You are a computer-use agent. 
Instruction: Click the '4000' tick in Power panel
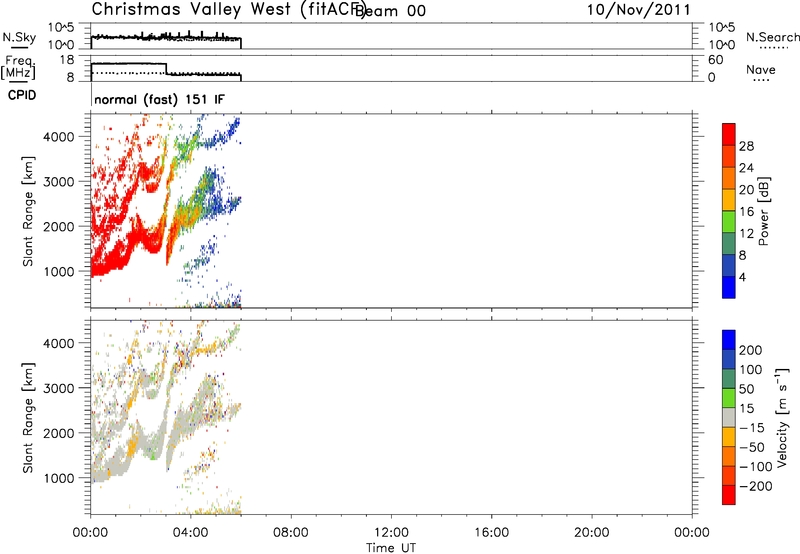pos(58,137)
